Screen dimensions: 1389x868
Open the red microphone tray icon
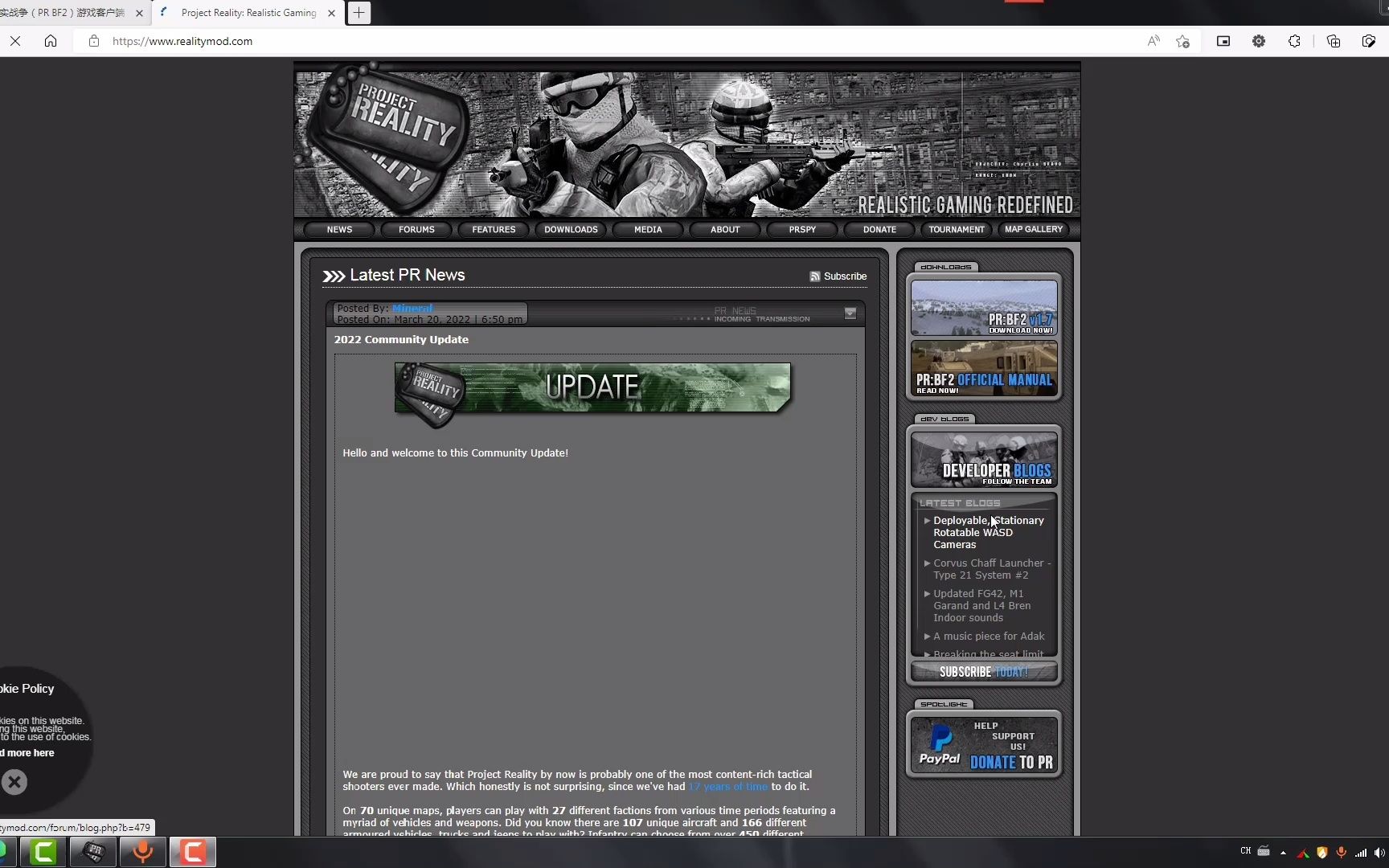1341,852
